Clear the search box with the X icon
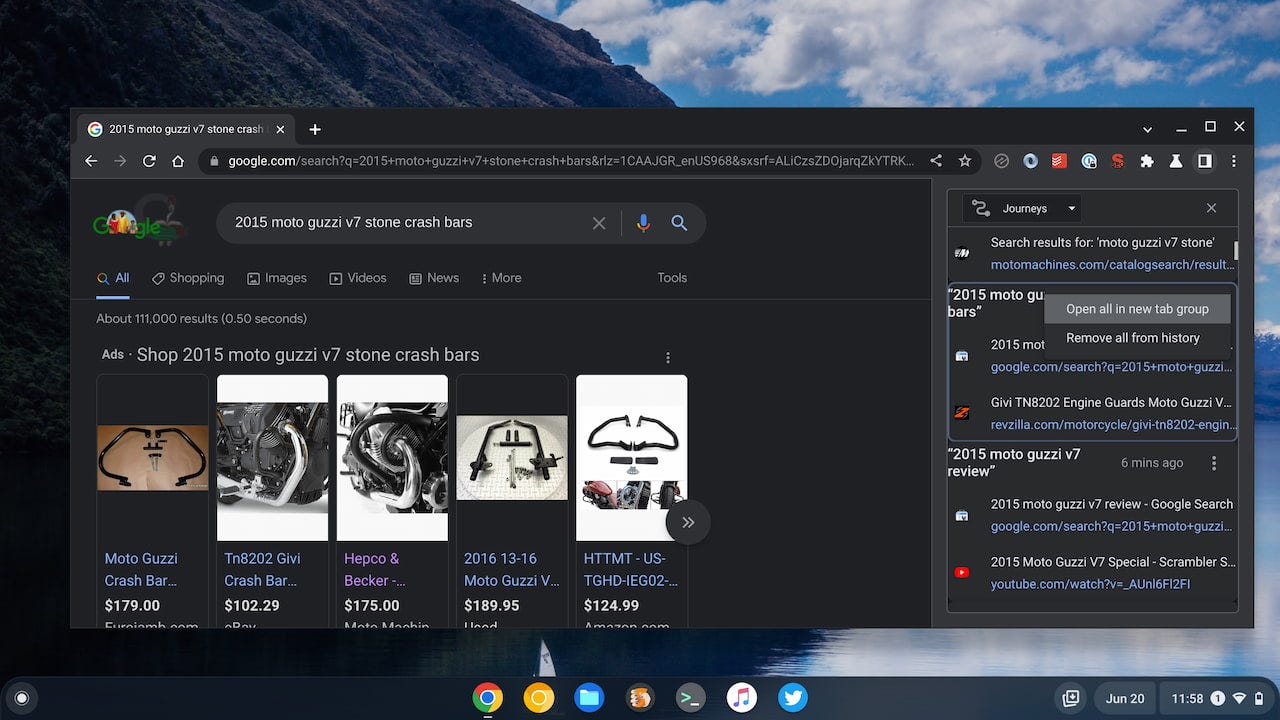The height and width of the screenshot is (720, 1280). [599, 223]
